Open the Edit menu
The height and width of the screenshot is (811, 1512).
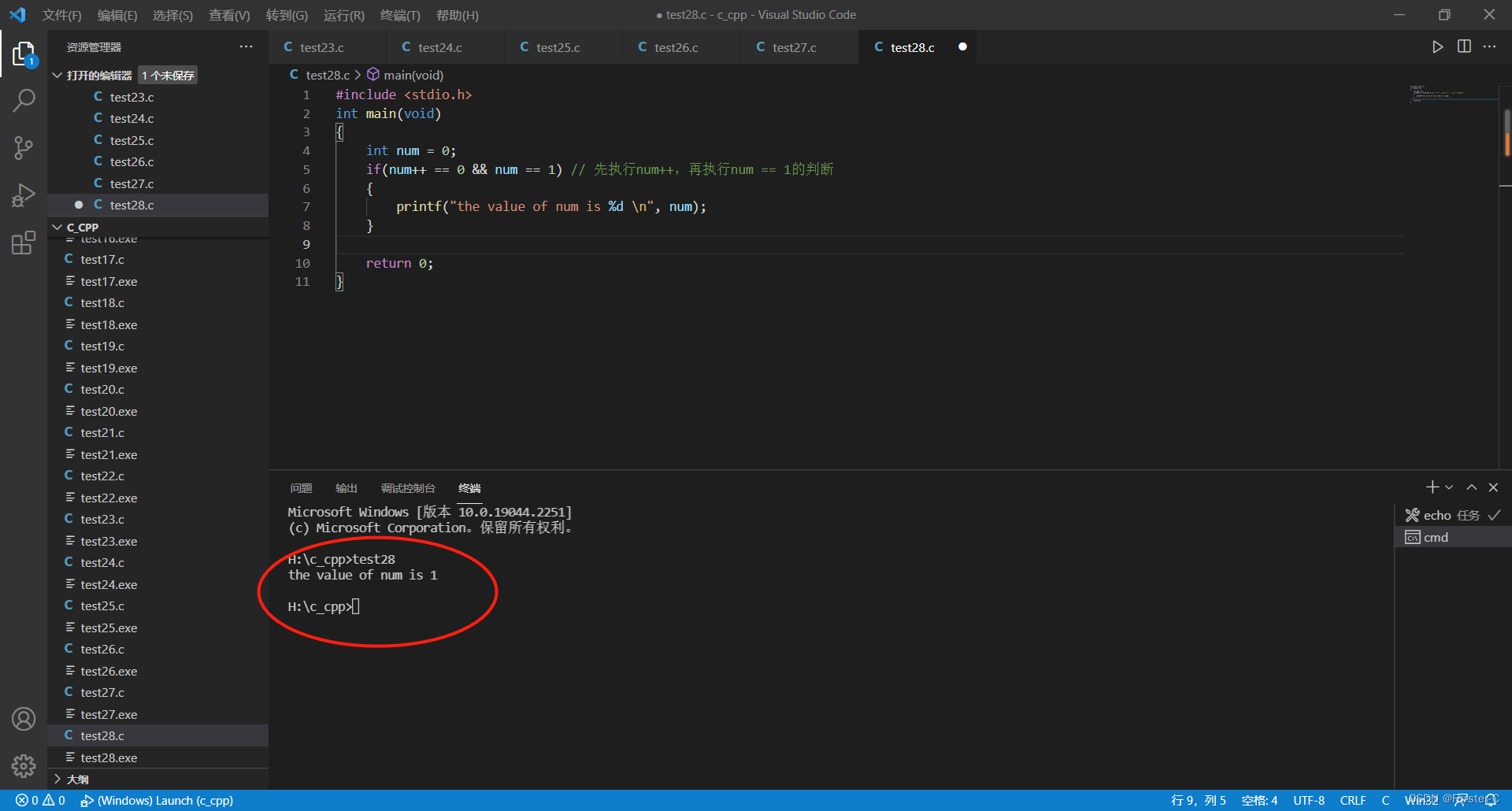[117, 15]
